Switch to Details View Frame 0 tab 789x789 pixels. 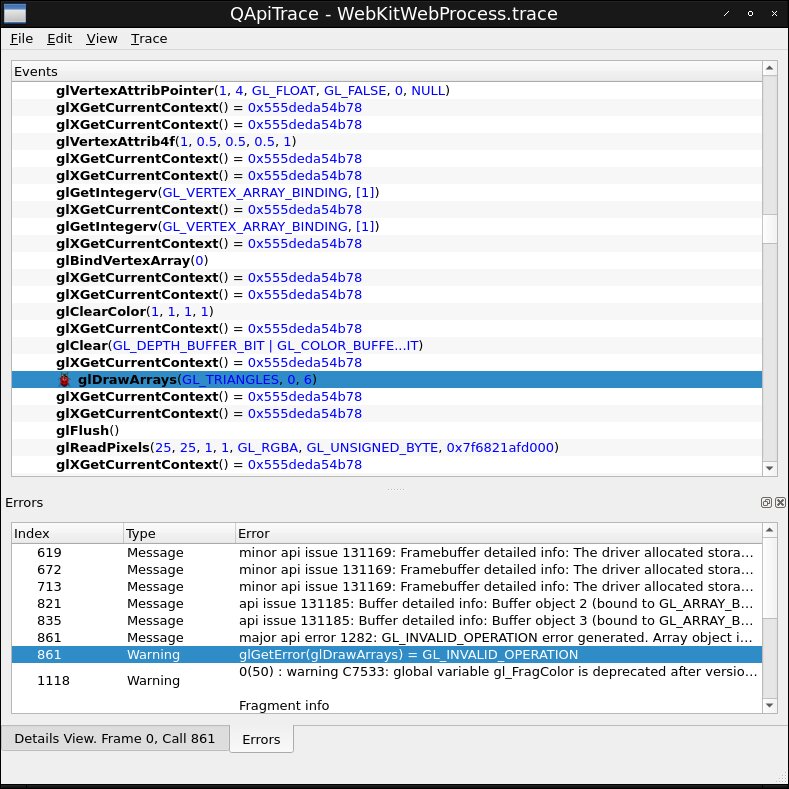(x=115, y=738)
